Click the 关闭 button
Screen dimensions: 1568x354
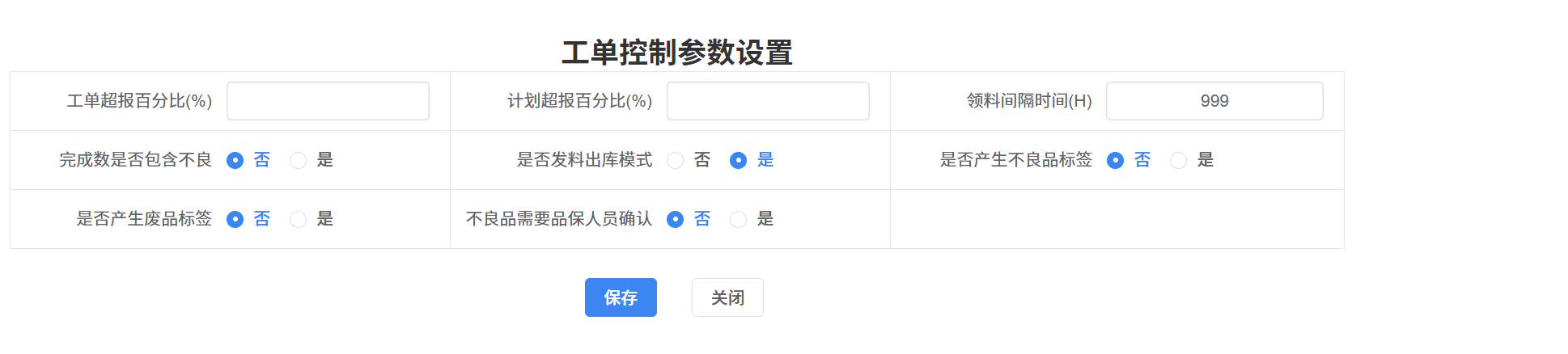click(727, 297)
